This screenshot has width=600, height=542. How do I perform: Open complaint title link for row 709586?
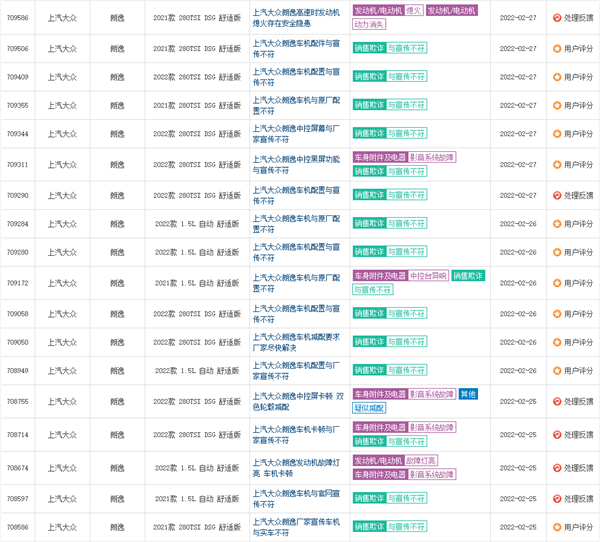click(296, 18)
